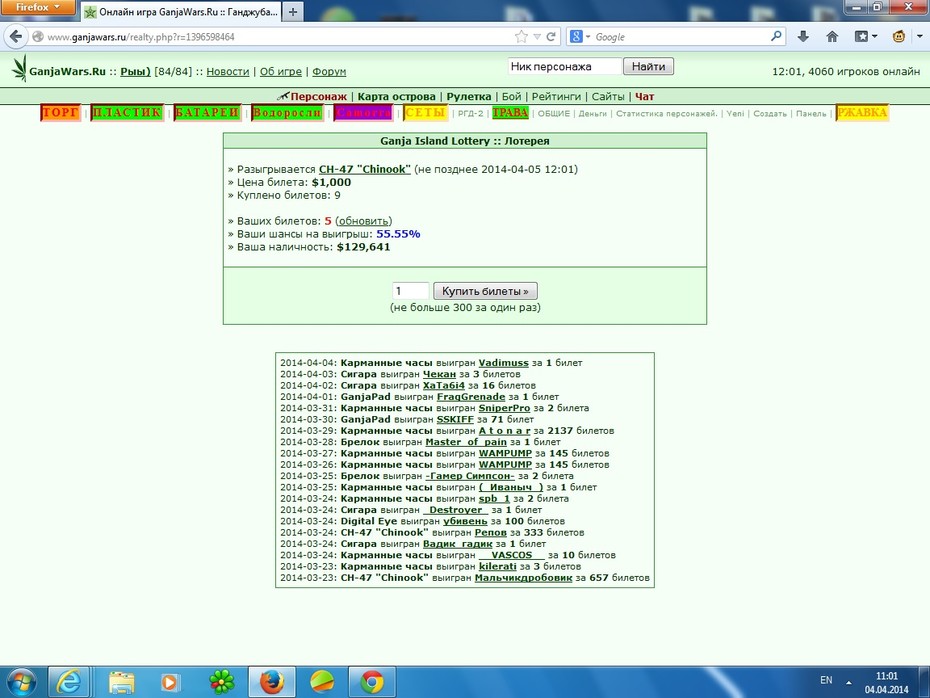
Task: Open Windows Explorer folder in taskbar
Action: (121, 683)
